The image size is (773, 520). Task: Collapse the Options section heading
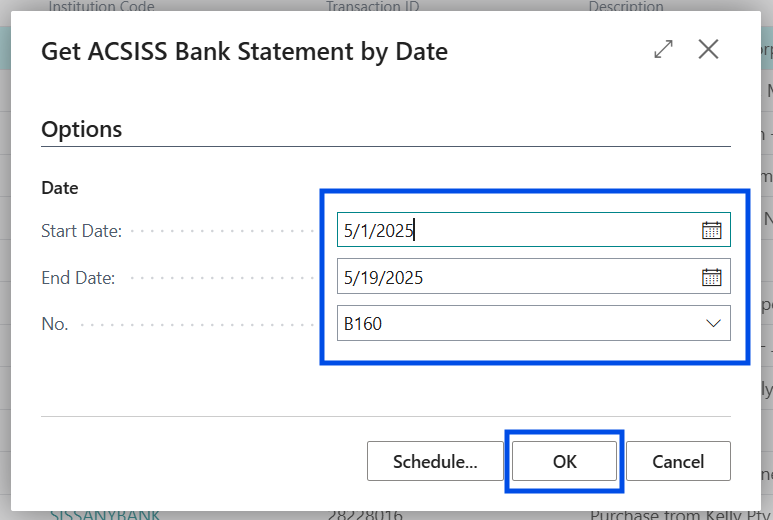click(82, 129)
